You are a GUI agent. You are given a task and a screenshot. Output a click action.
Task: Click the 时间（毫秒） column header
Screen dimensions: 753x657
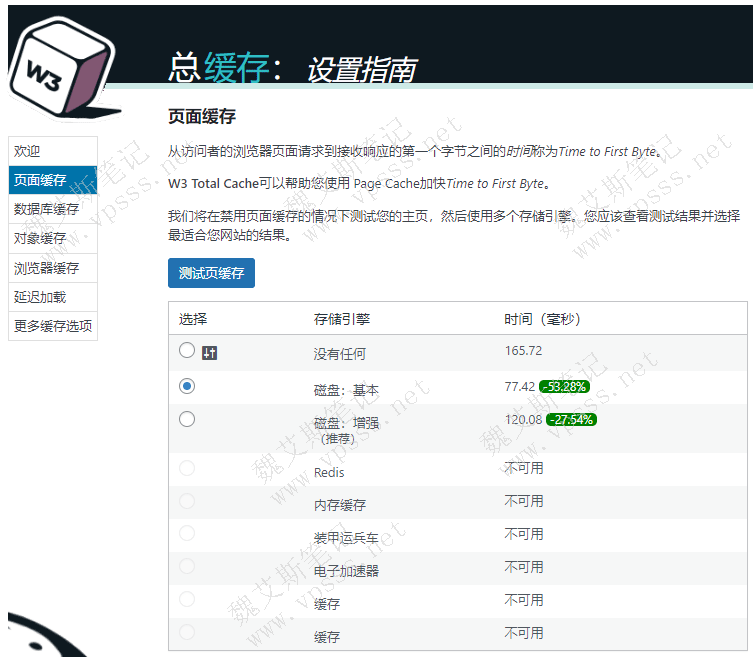[542, 319]
